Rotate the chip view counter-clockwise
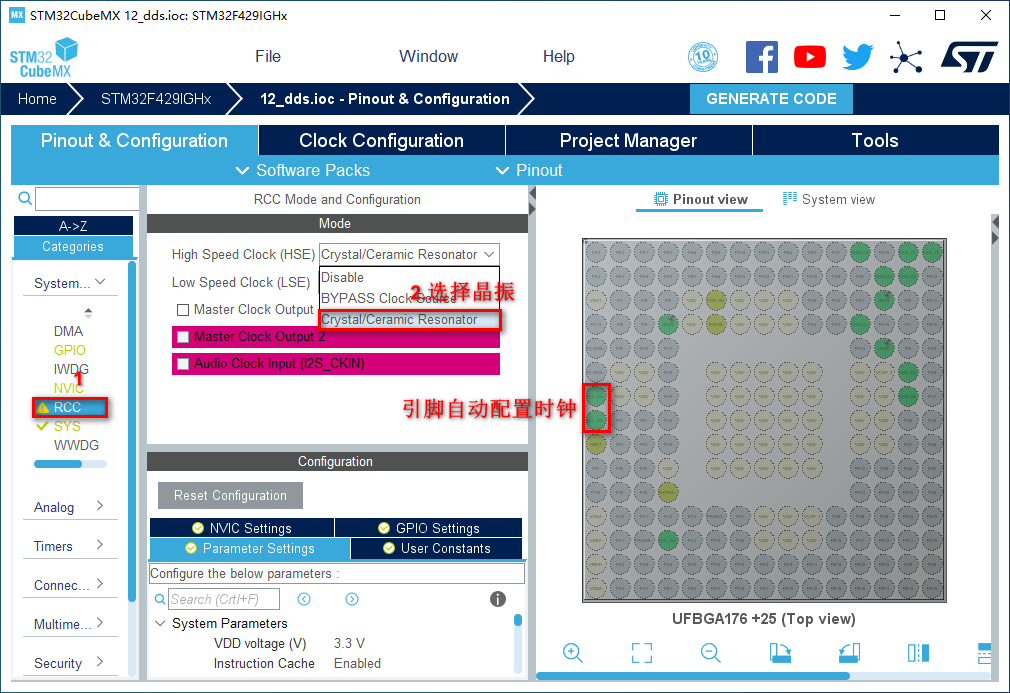The image size is (1010, 693). pyautogui.click(x=849, y=653)
